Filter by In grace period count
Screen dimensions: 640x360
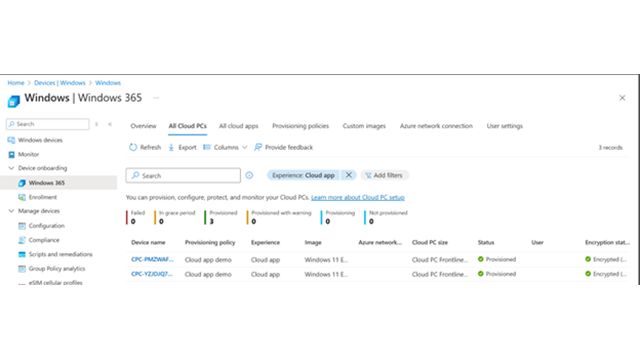pos(176,217)
